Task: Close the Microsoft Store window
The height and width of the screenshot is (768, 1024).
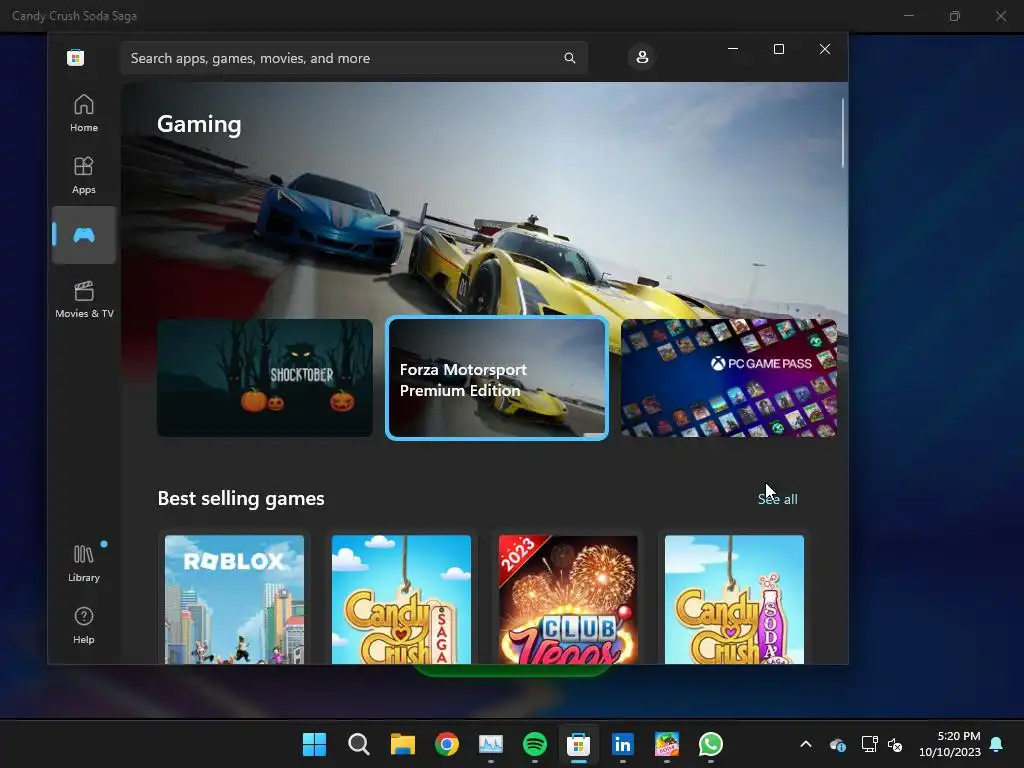Action: tap(825, 49)
